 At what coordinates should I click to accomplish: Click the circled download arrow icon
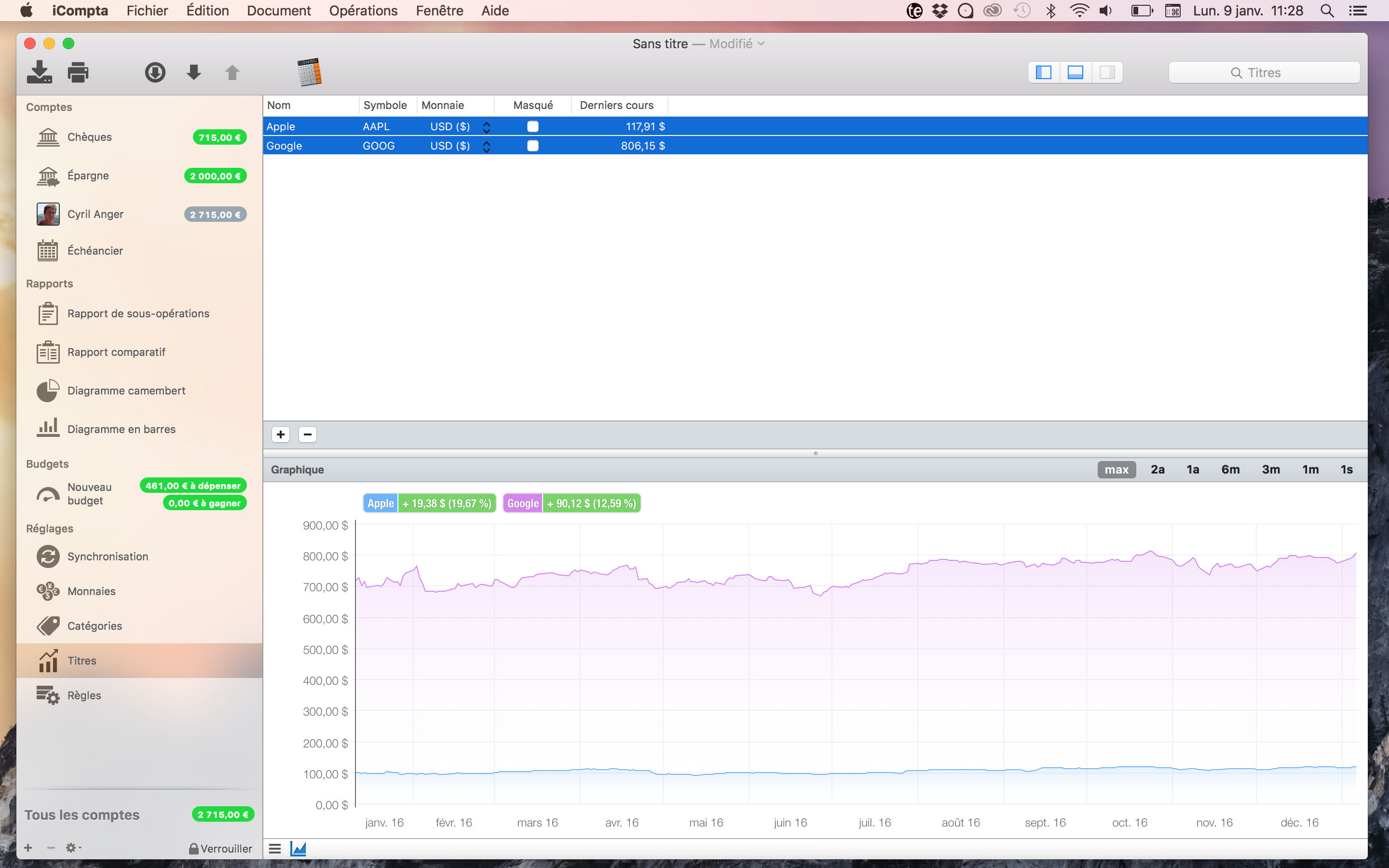pos(155,72)
